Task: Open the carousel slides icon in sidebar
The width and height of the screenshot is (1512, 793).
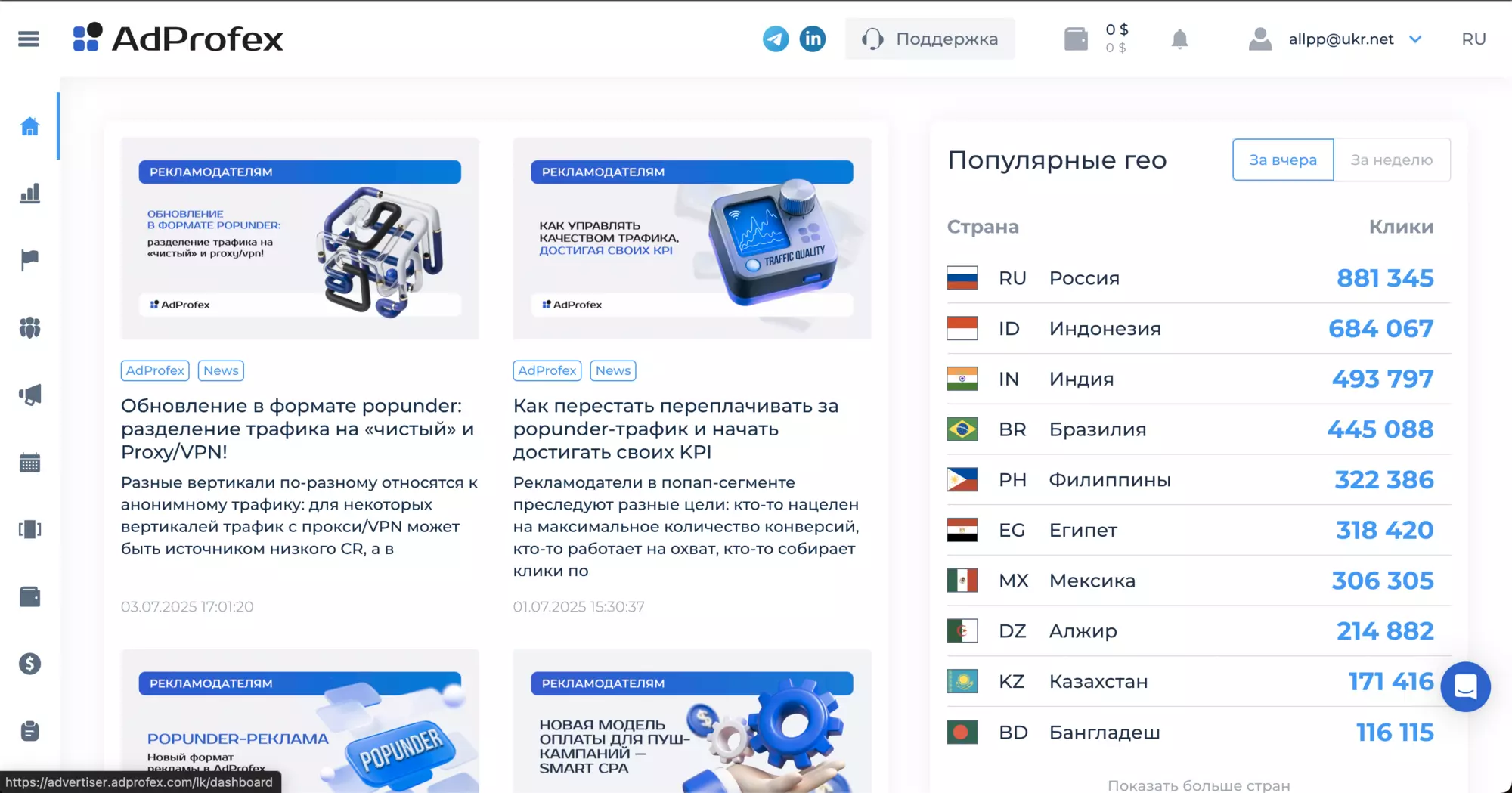Action: [x=29, y=529]
